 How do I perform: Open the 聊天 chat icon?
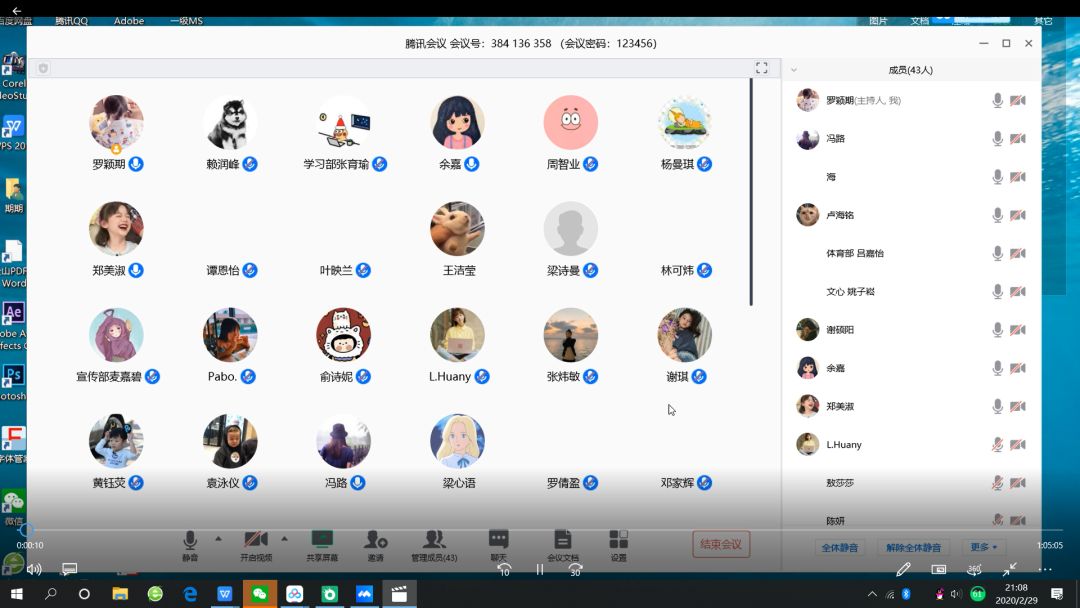click(x=498, y=541)
